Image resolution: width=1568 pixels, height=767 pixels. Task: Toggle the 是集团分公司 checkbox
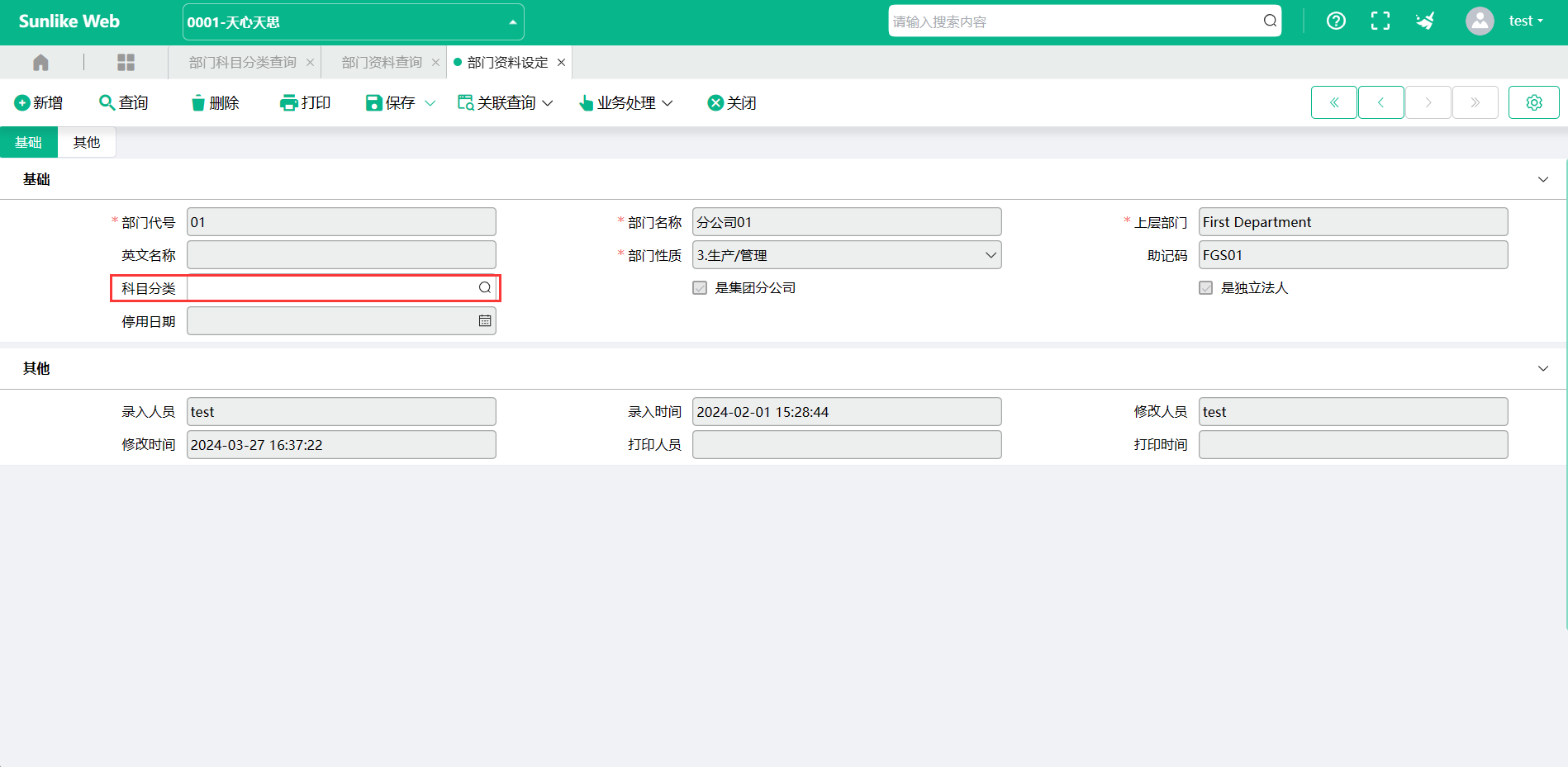coord(700,287)
